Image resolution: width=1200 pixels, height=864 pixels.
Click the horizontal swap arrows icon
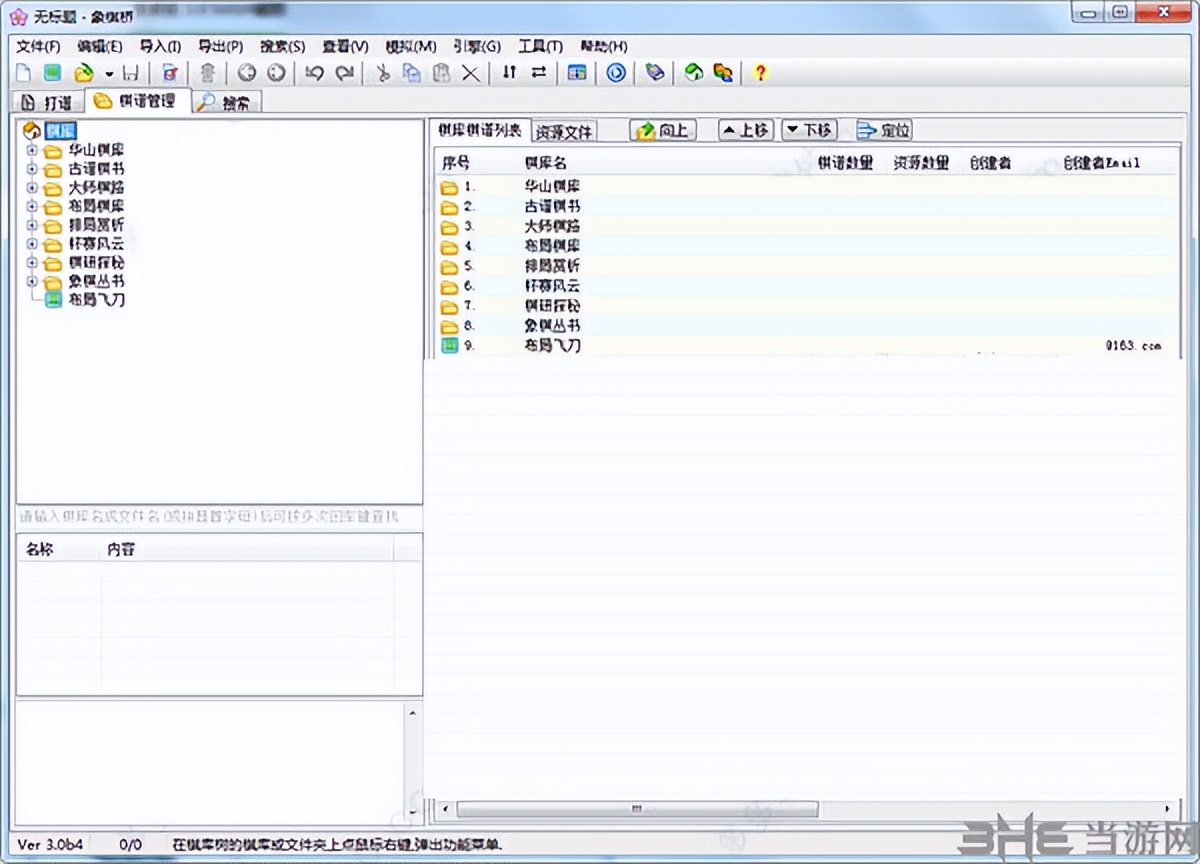[x=539, y=73]
